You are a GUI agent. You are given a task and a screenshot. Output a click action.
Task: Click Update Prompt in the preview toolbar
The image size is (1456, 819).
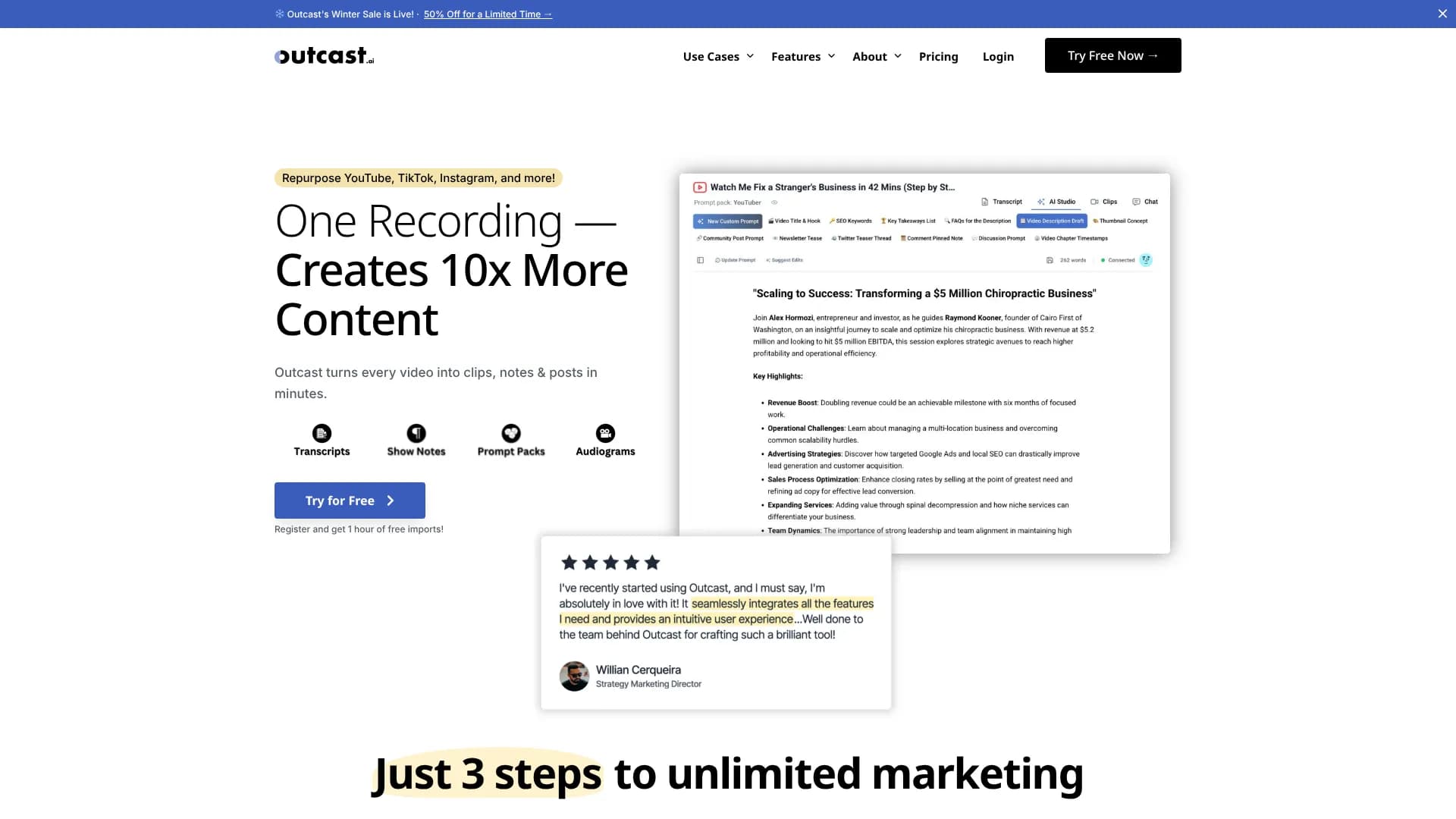point(735,260)
